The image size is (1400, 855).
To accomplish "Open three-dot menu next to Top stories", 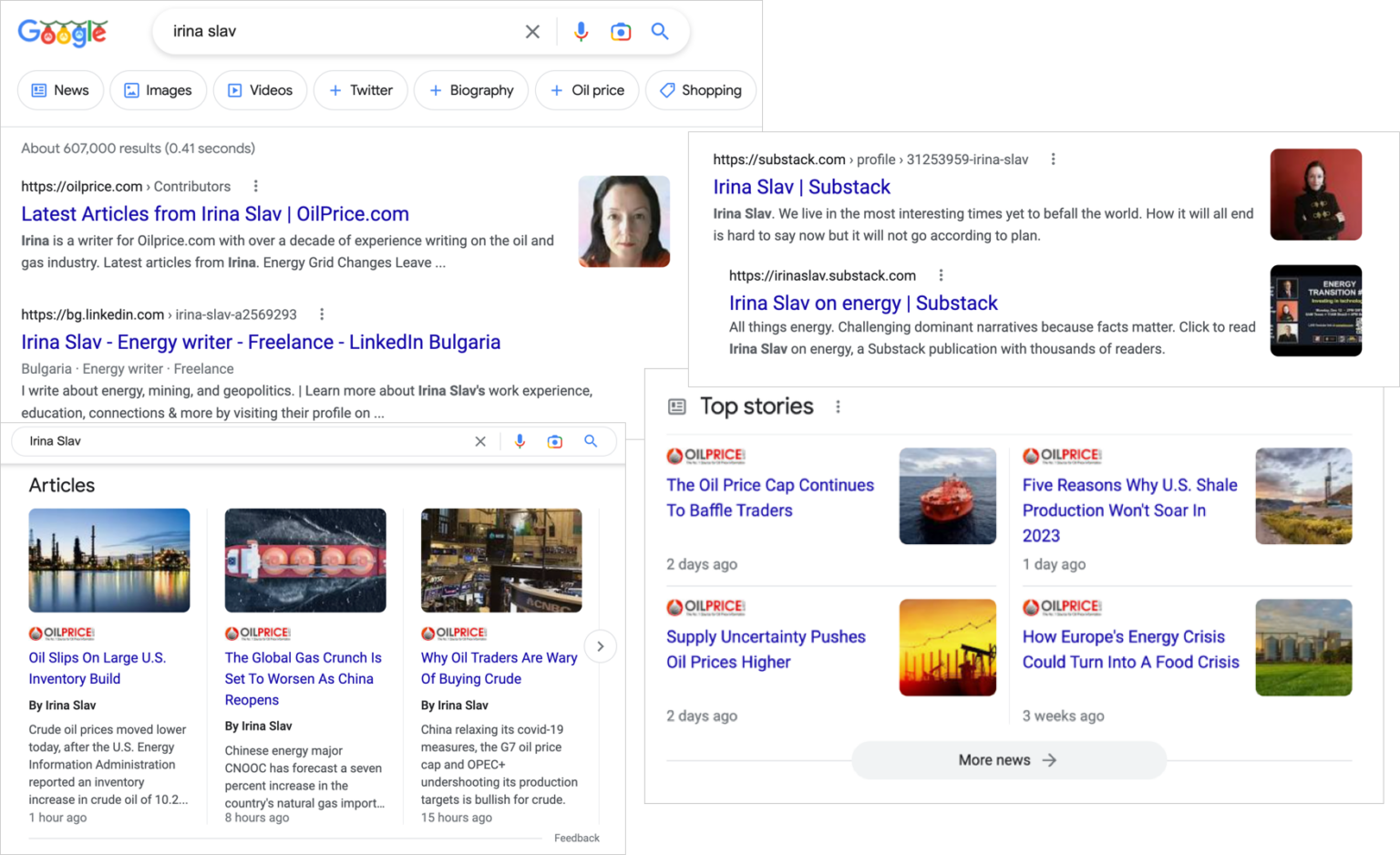I will [838, 407].
